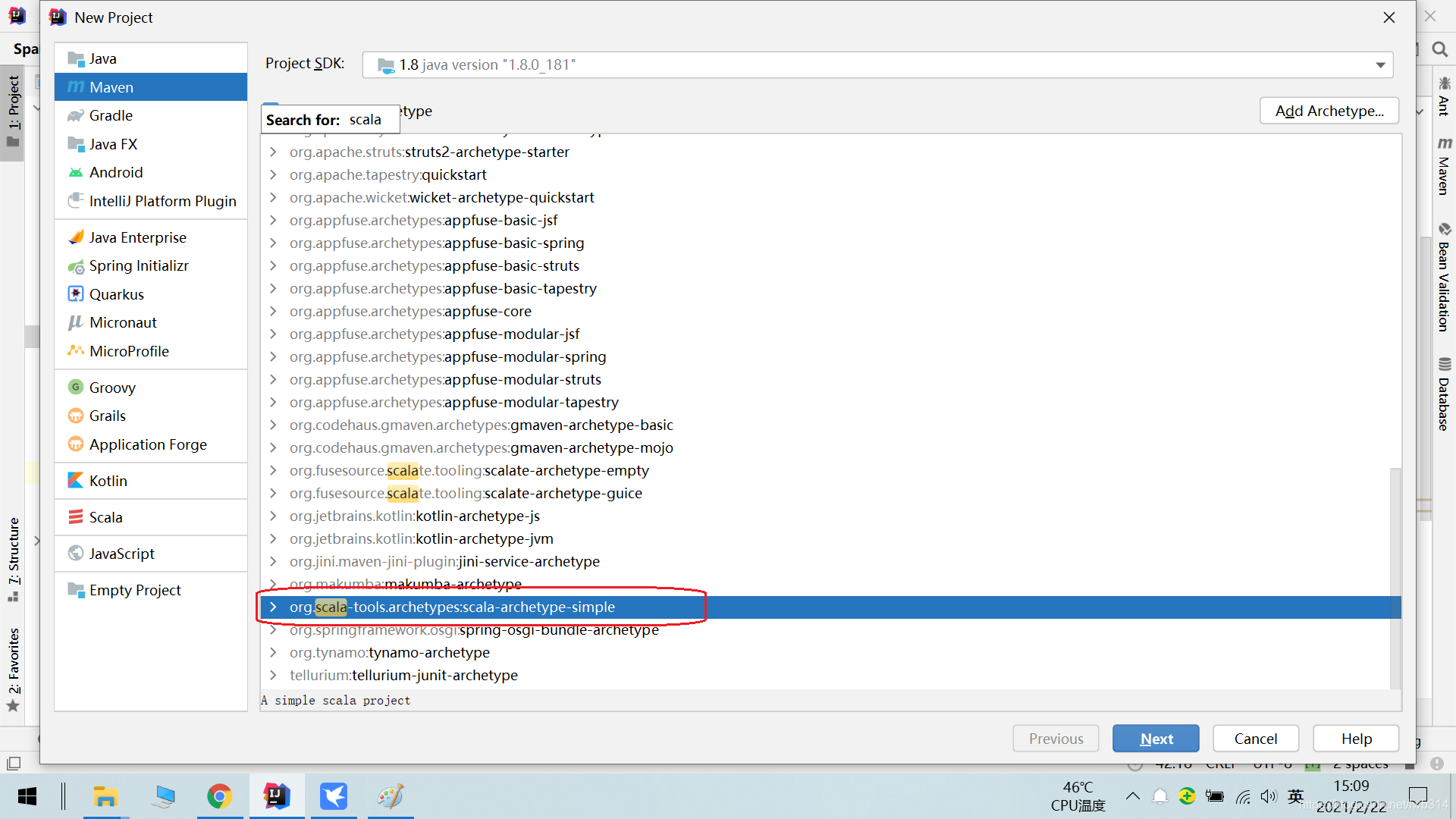Screen dimensions: 1456x819
Task: Expand appfuse-basic-jsf archetype
Action: pyautogui.click(x=273, y=220)
